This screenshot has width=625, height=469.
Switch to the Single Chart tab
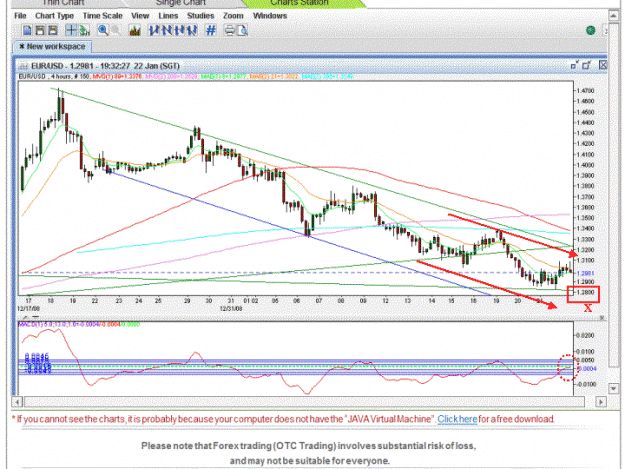tap(181, 3)
